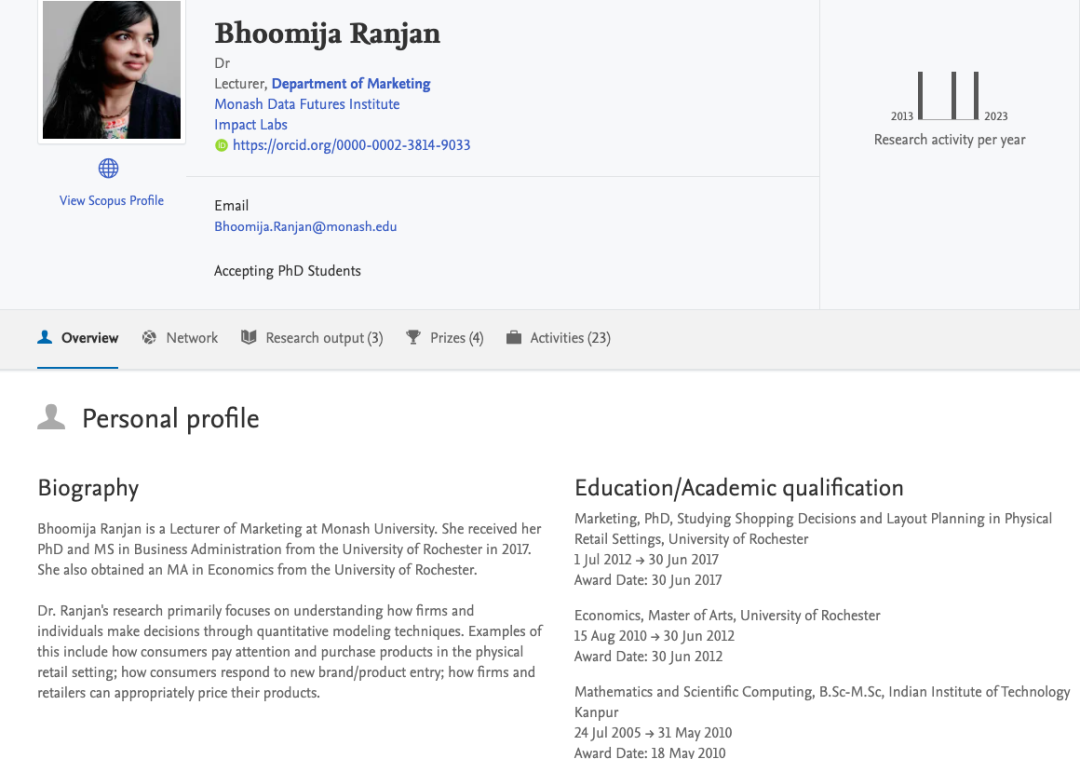The width and height of the screenshot is (1080, 759).
Task: Open the ORCID profile URL
Action: [x=351, y=145]
